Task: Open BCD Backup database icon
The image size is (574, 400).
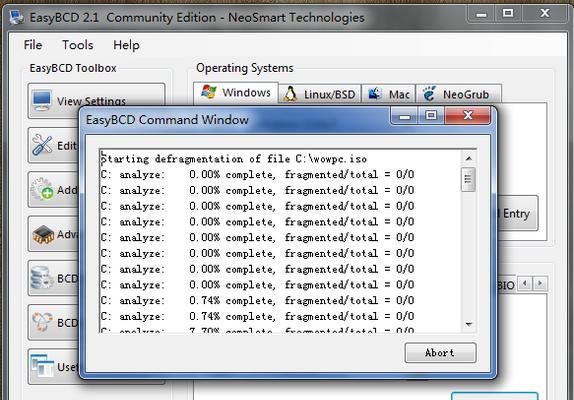Action: click(42, 278)
